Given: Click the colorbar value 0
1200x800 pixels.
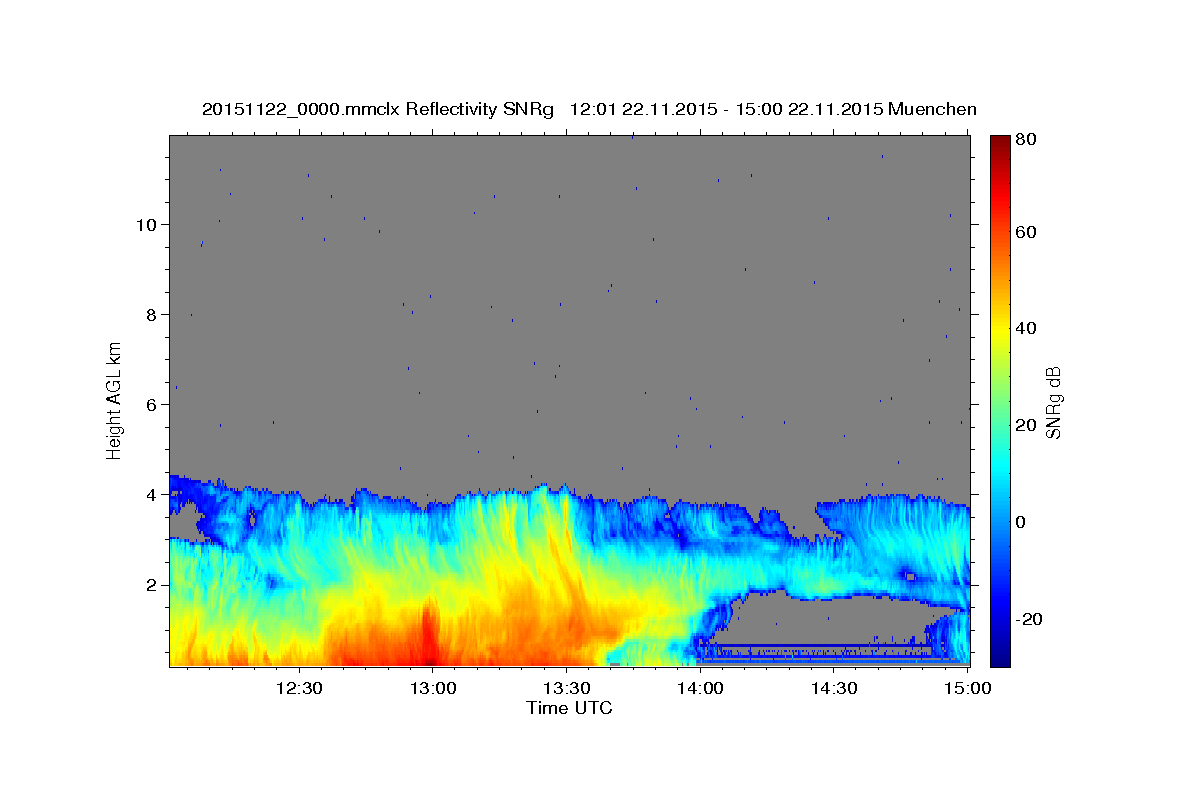Looking at the screenshot, I should [x=1021, y=522].
